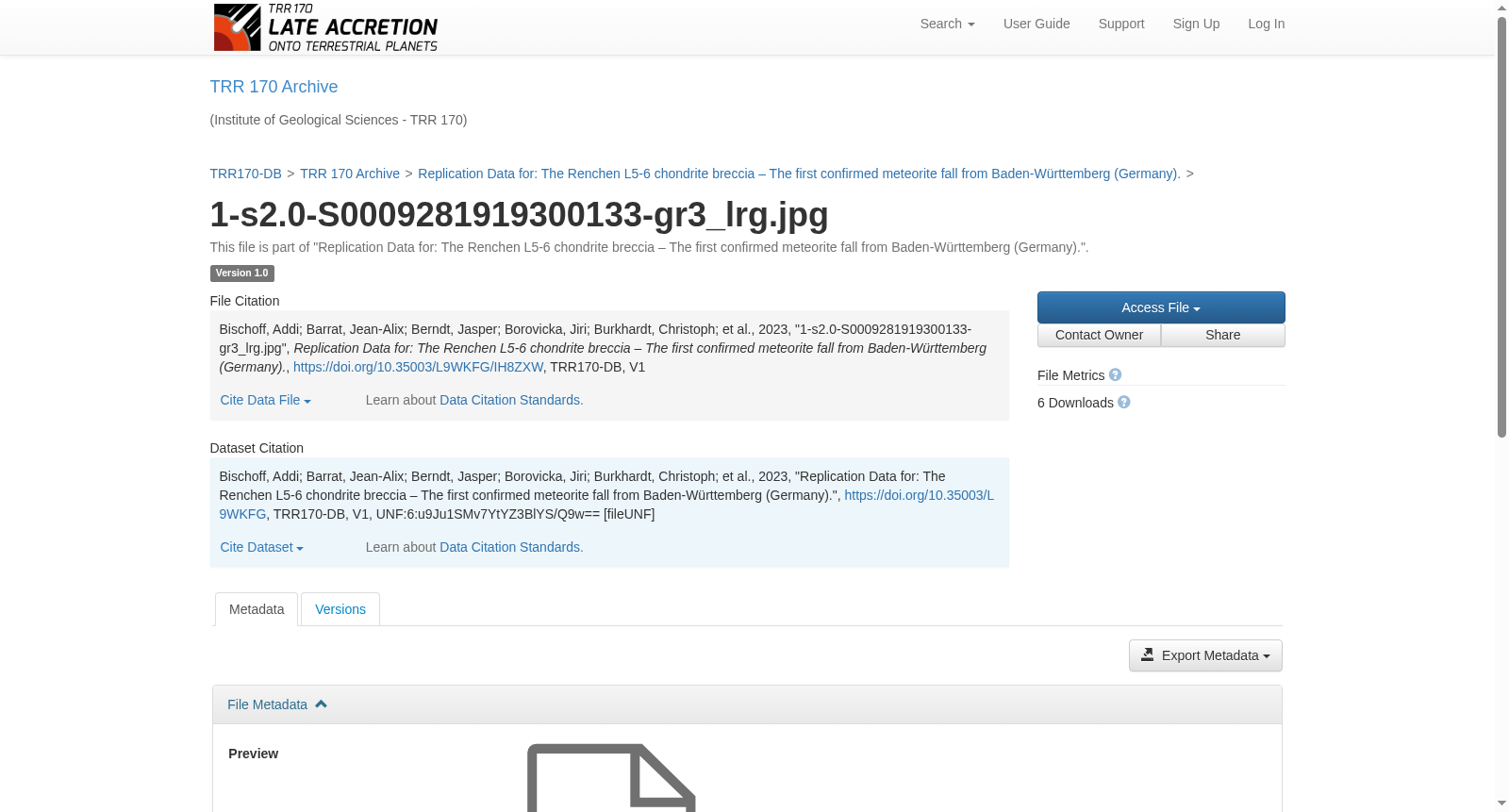This screenshot has width=1509, height=812.
Task: Click the Share button
Action: point(1223,335)
